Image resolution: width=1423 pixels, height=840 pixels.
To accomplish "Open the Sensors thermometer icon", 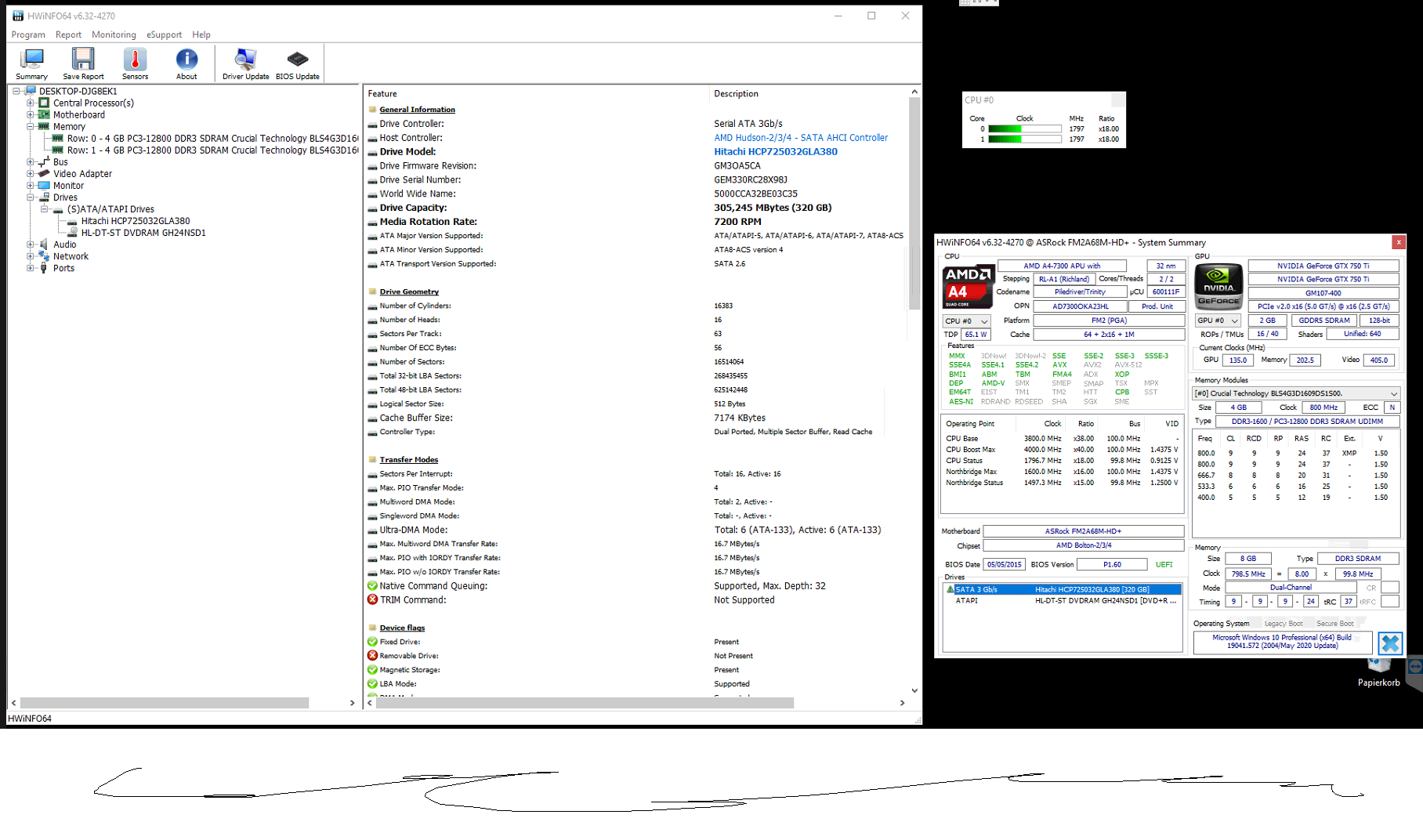I will tap(135, 60).
